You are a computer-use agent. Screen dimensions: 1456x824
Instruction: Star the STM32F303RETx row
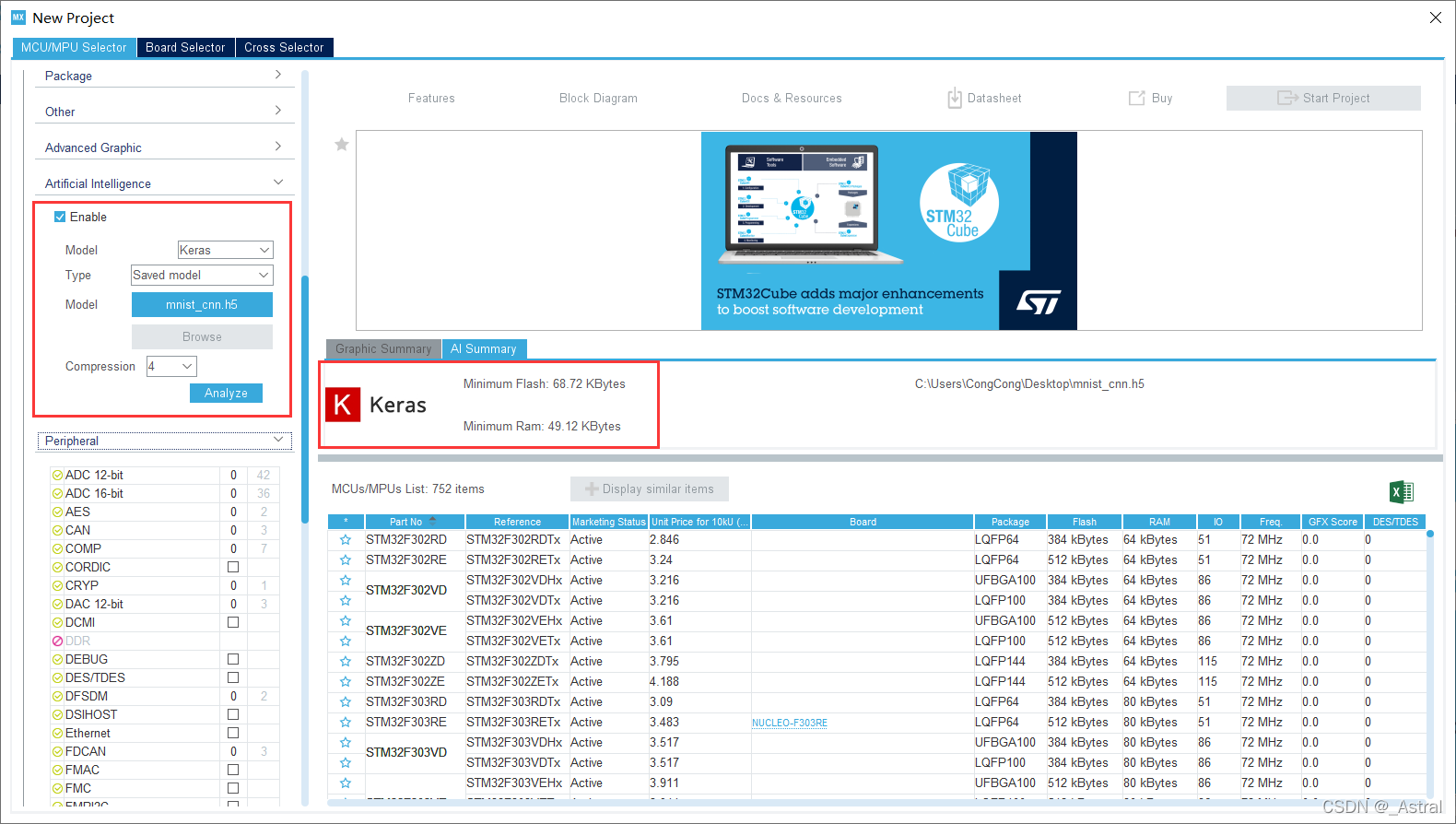point(346,723)
